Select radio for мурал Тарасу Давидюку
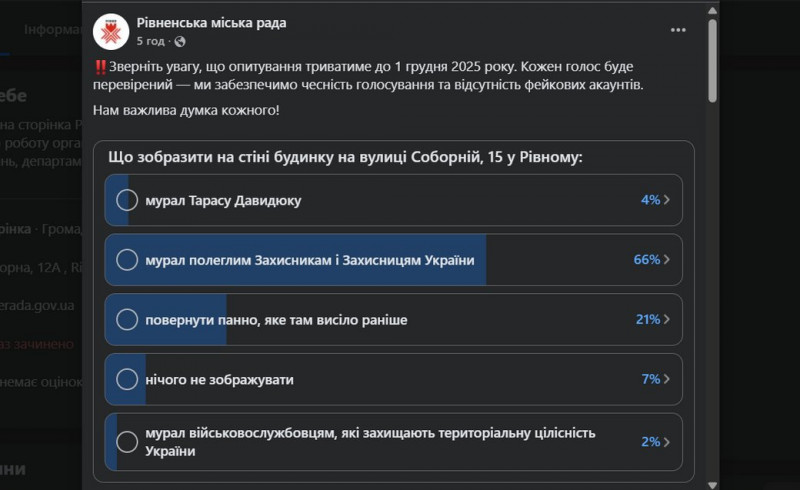The width and height of the screenshot is (800, 490). (x=127, y=200)
